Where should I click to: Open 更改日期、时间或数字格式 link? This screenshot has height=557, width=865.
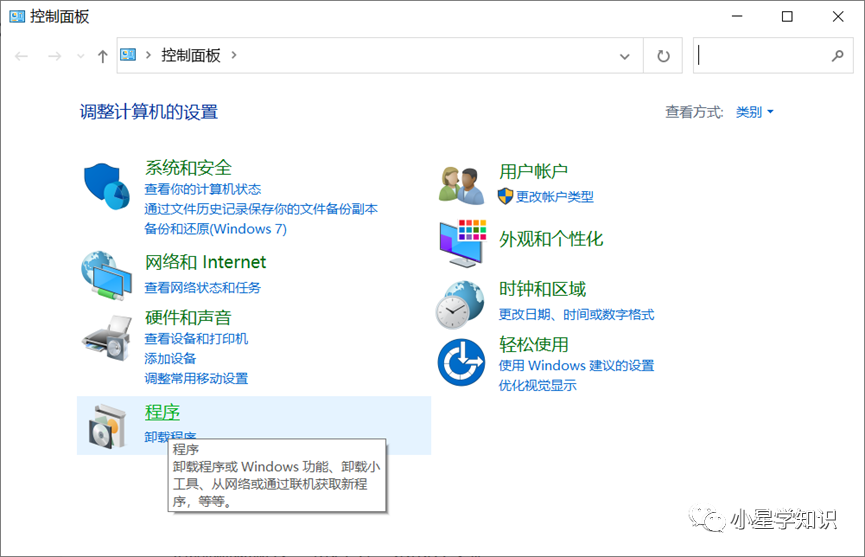coord(576,314)
